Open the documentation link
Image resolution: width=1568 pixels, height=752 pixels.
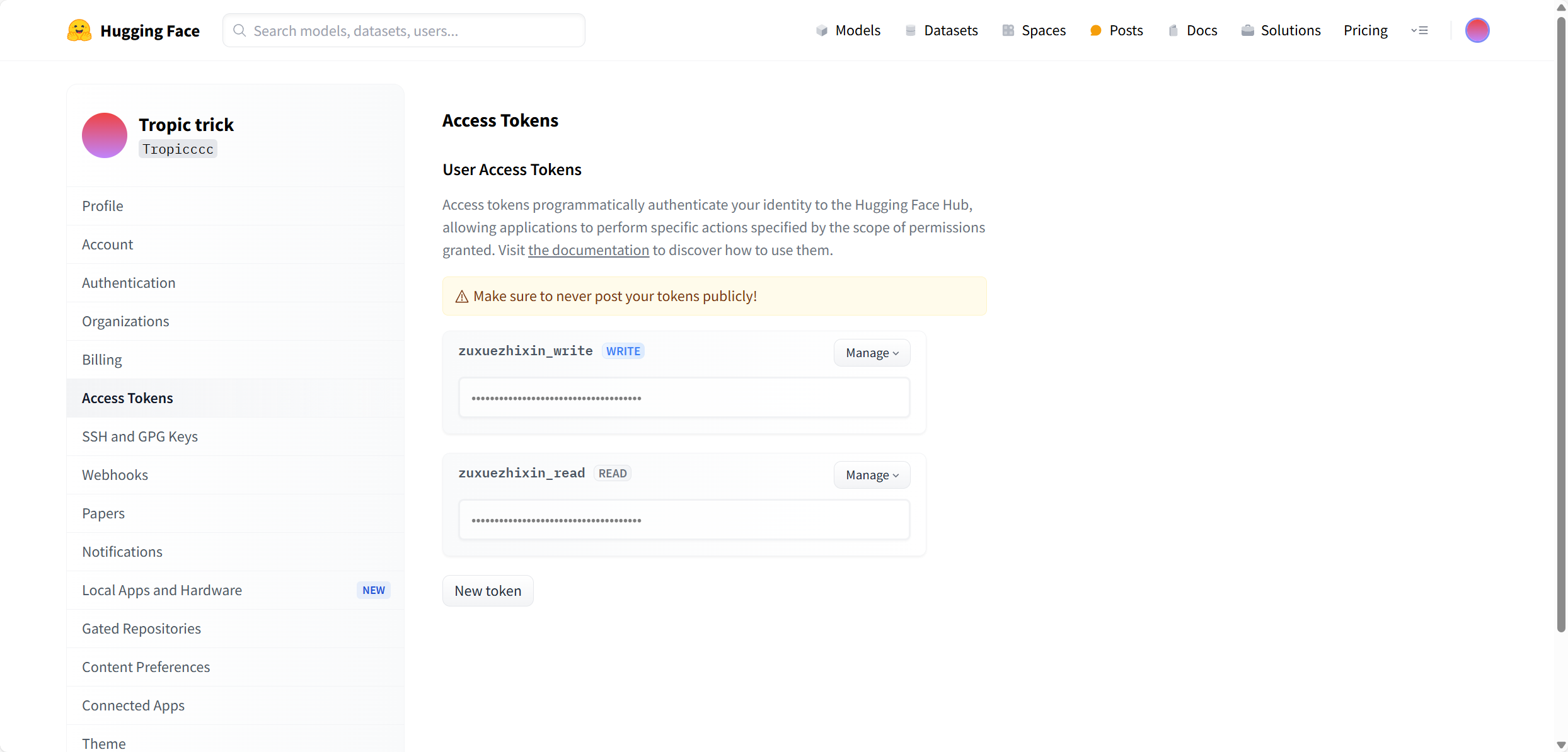tap(588, 250)
